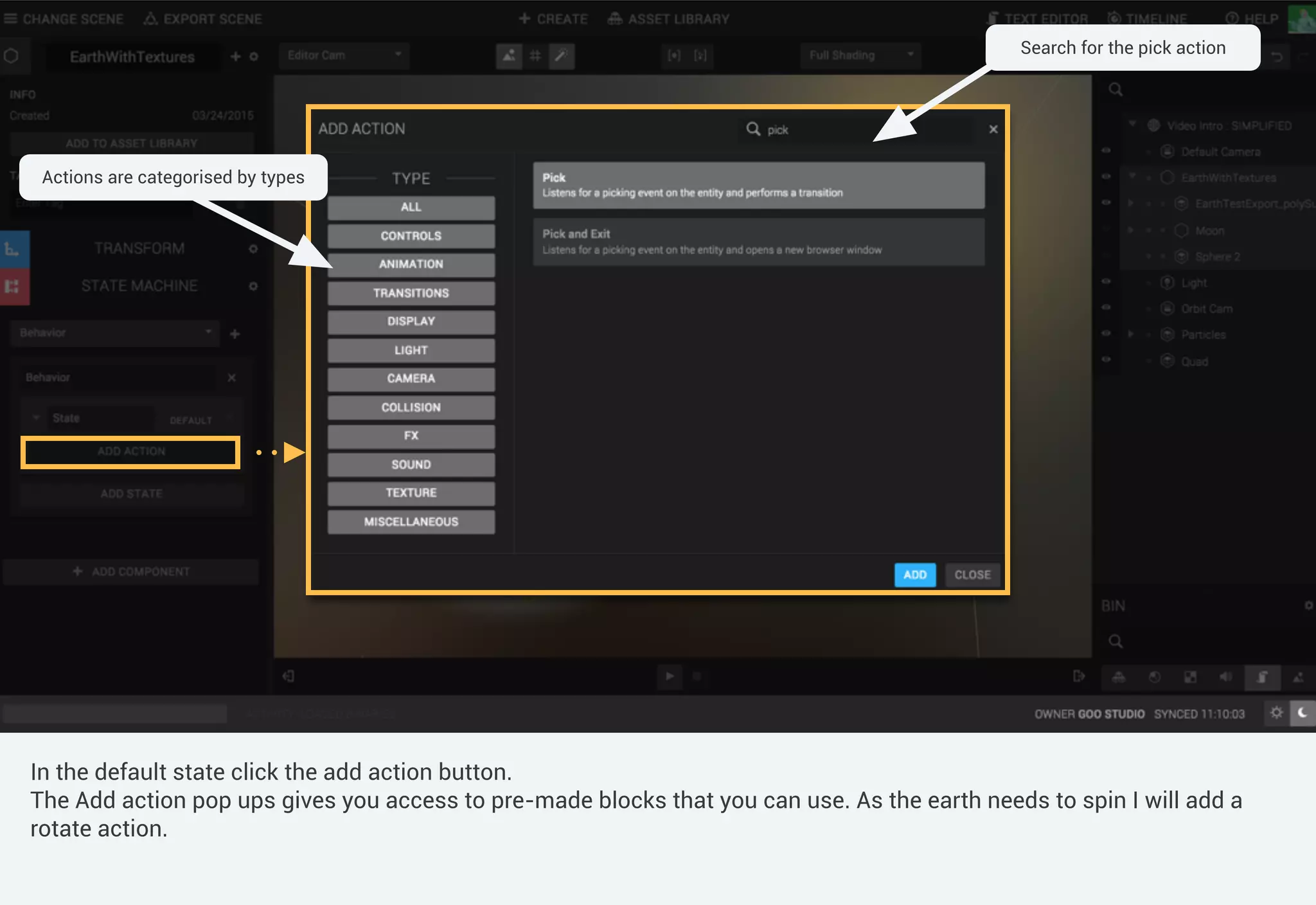Click the moon icon in status bar
The image size is (1316, 905).
[x=1303, y=713]
